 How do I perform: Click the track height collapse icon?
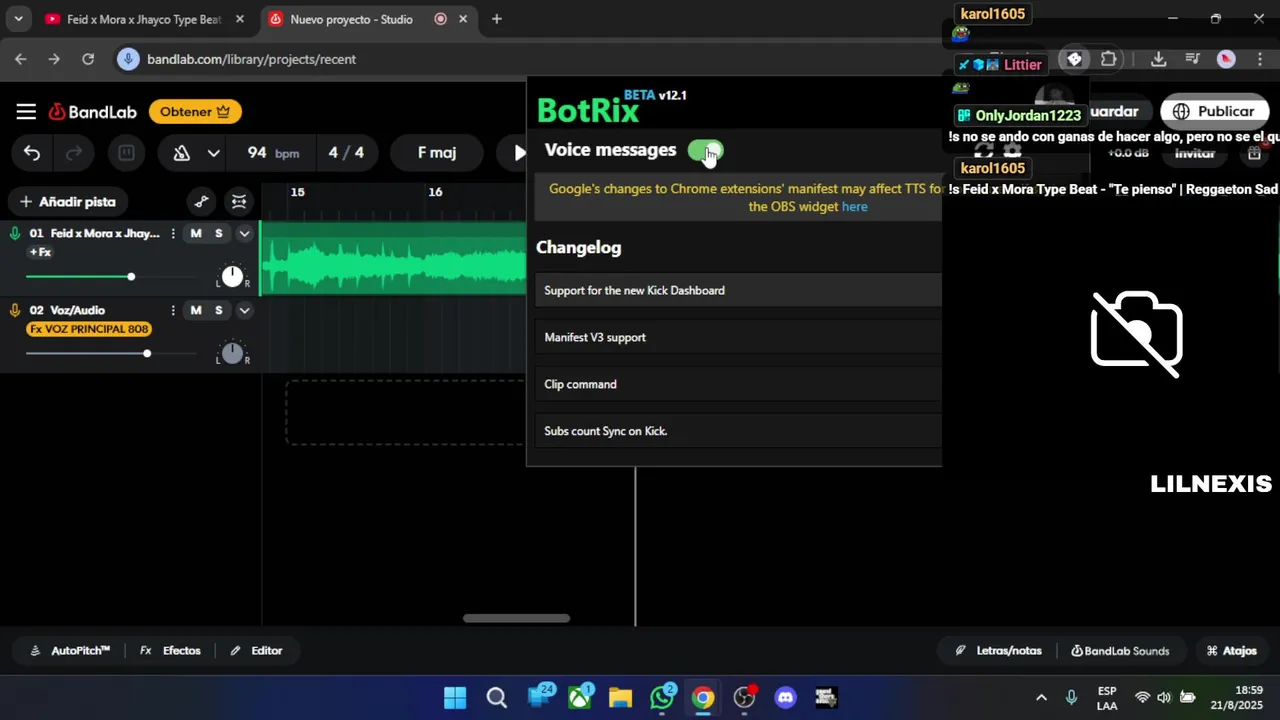pos(239,202)
